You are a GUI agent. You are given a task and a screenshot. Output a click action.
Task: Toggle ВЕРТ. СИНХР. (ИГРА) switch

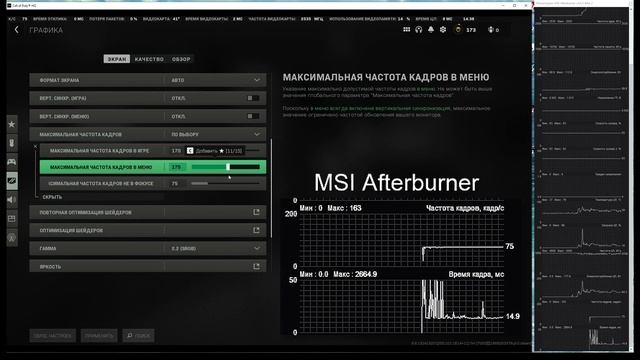pos(253,98)
